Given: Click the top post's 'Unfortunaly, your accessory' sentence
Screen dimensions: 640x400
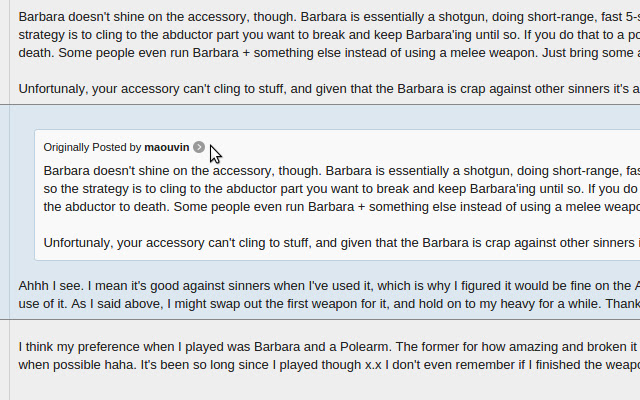Looking at the screenshot, I should 329,89.
